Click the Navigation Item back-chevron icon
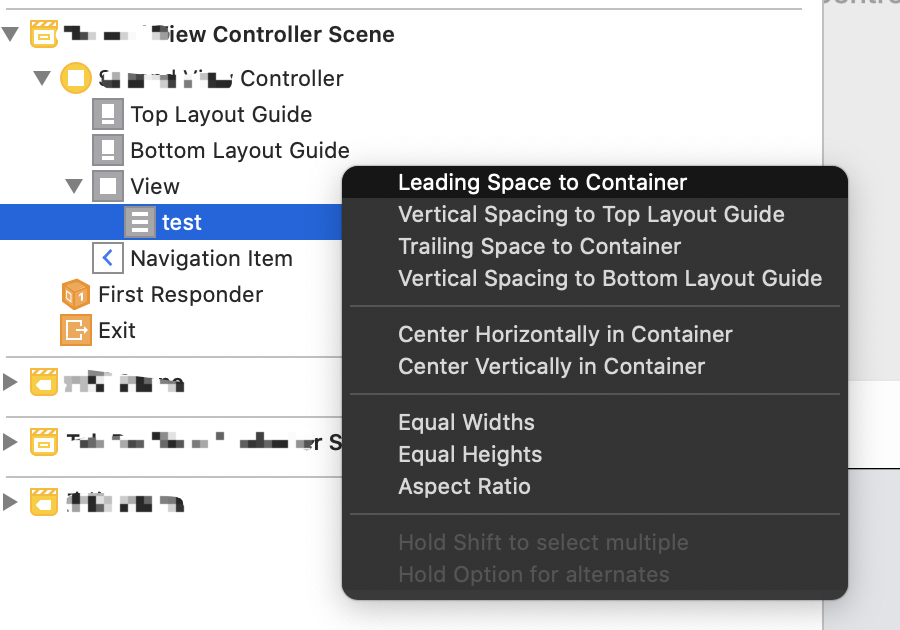The width and height of the screenshot is (900, 630). (x=108, y=258)
